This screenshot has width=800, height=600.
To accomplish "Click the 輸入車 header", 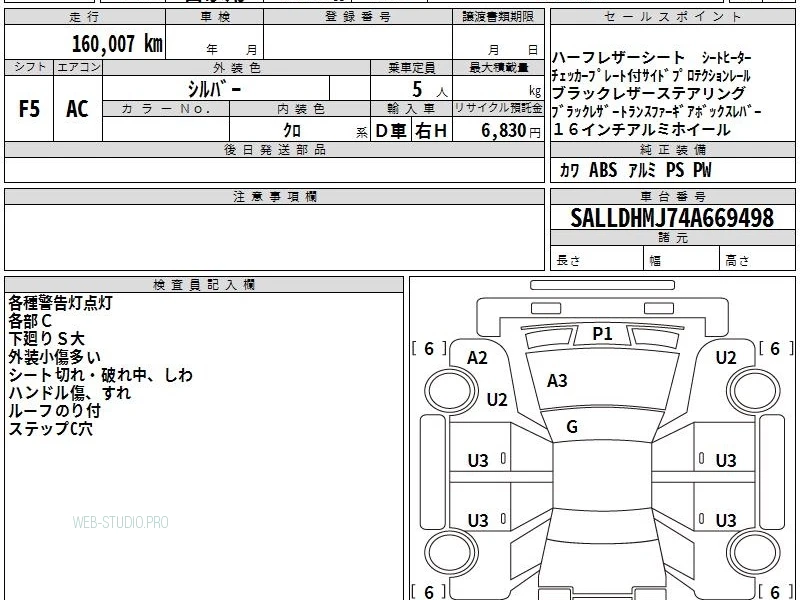I will pos(411,109).
